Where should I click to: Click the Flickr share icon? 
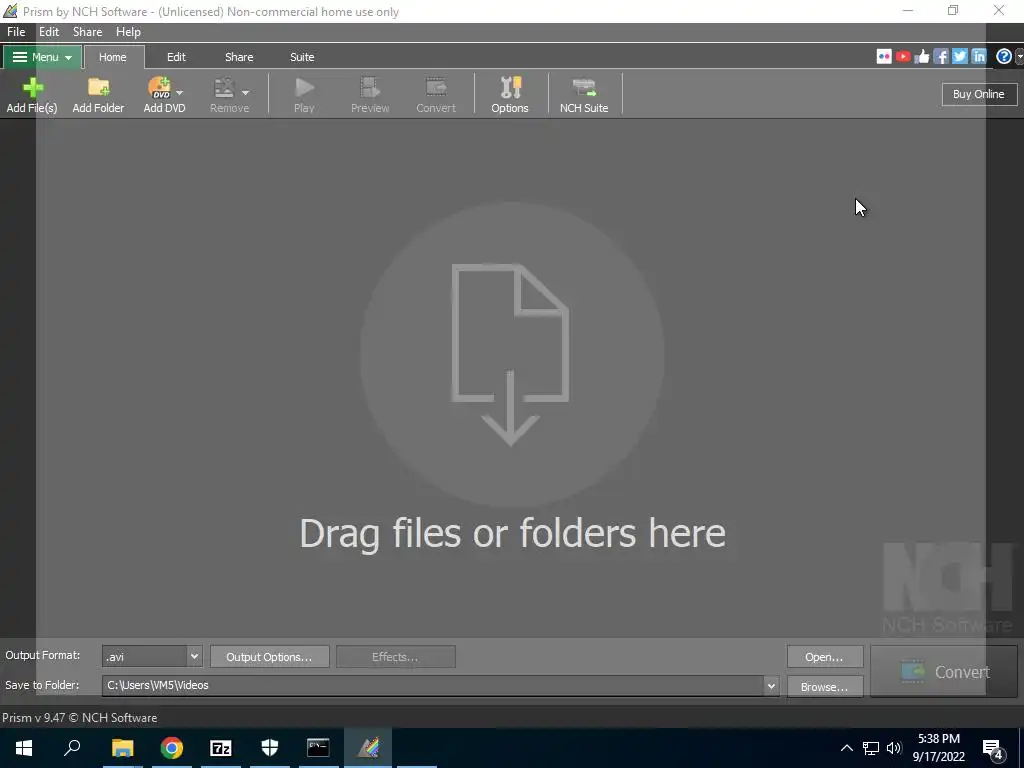point(884,57)
